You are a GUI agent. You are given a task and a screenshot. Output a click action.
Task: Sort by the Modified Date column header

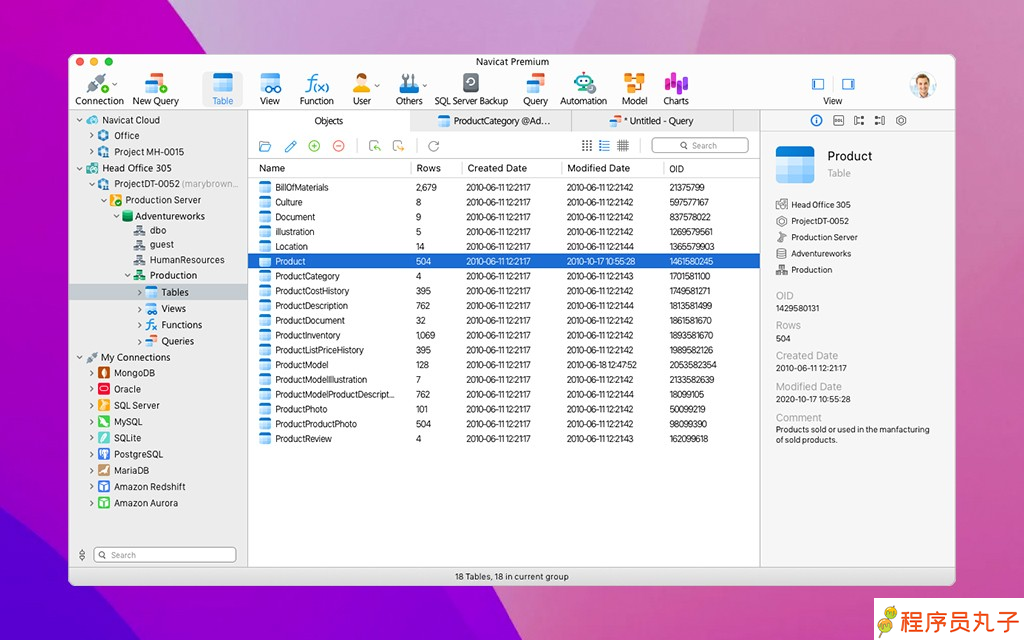click(598, 168)
